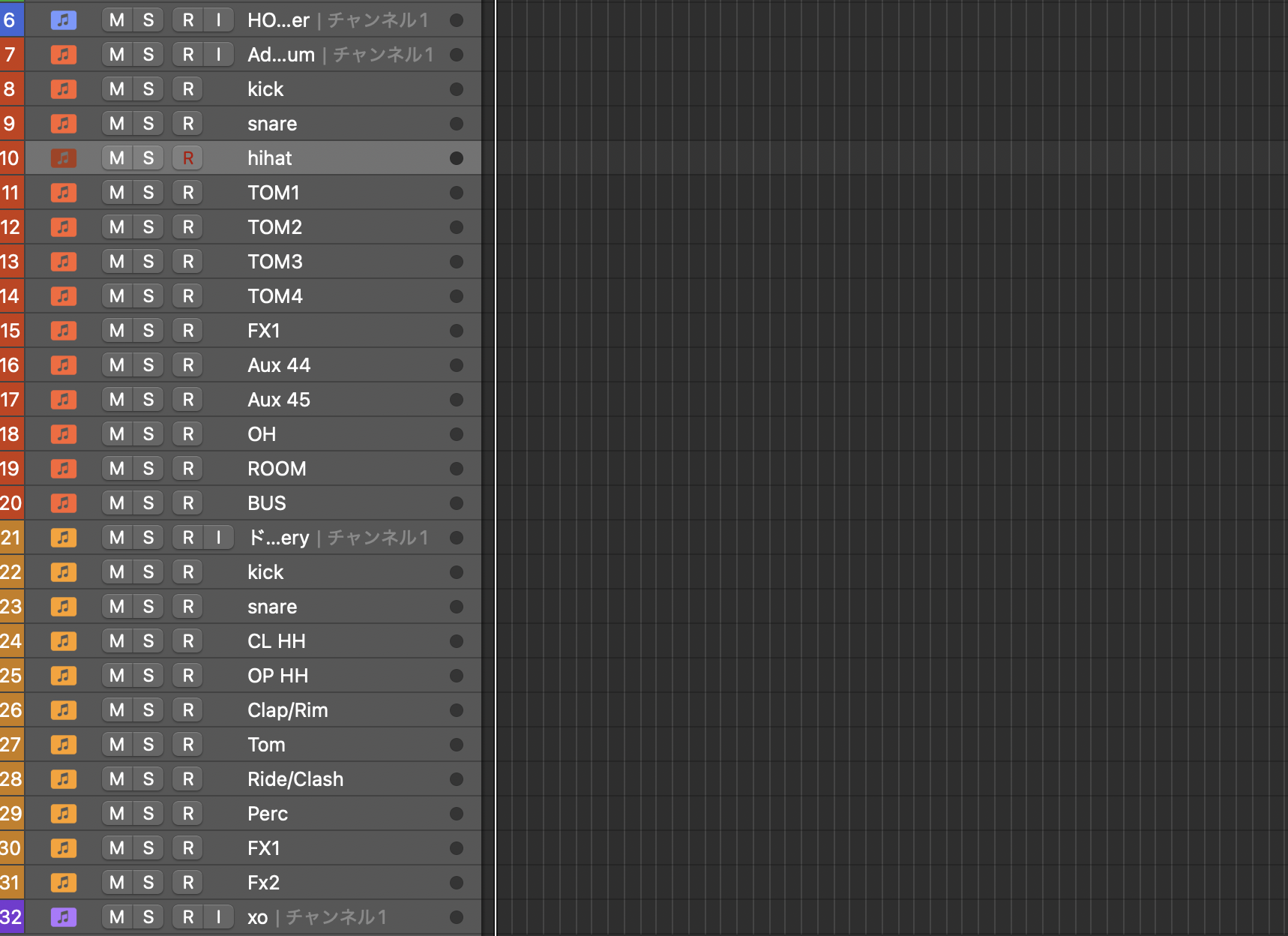The image size is (1288, 936).
Task: Record-enable track 22 kick
Action: [188, 572]
